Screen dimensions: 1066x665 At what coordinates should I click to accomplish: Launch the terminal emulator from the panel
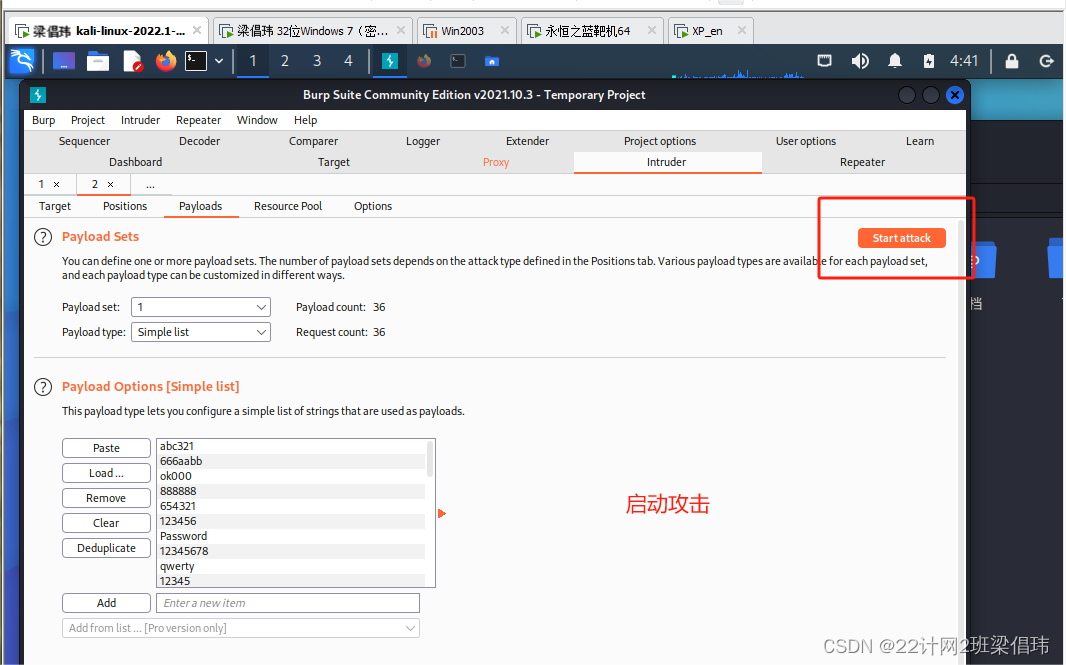(x=196, y=61)
